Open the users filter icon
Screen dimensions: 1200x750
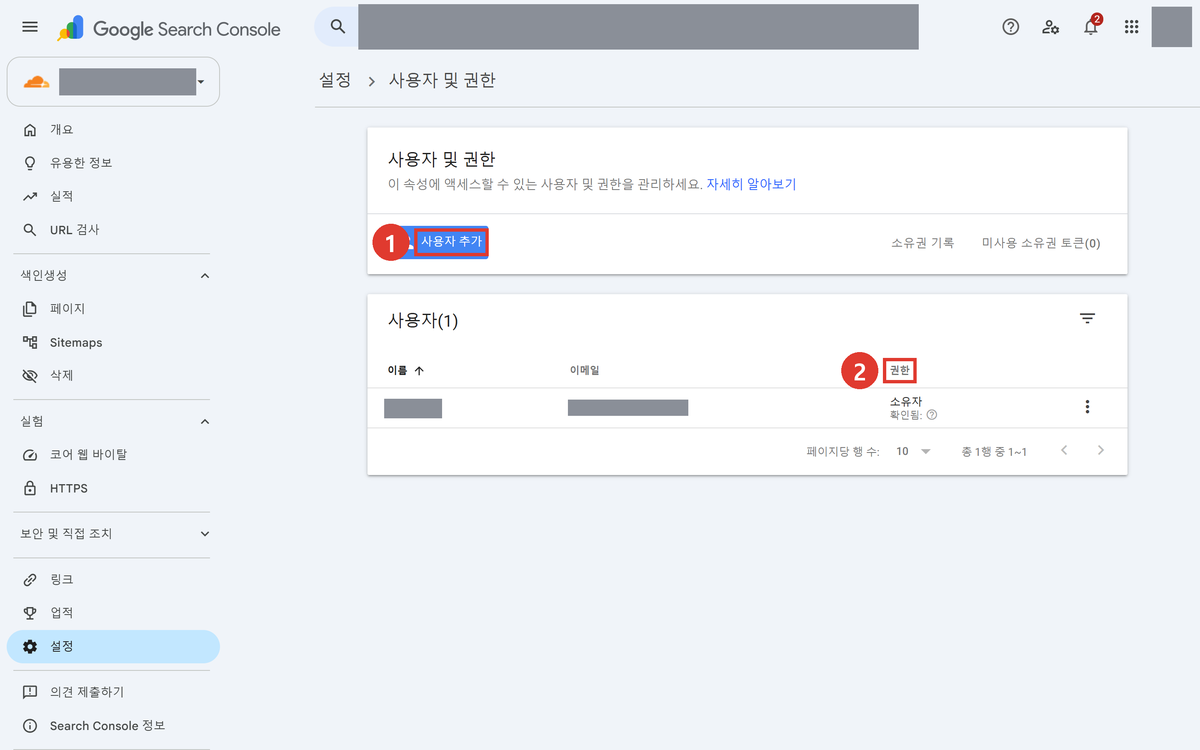[1087, 319]
